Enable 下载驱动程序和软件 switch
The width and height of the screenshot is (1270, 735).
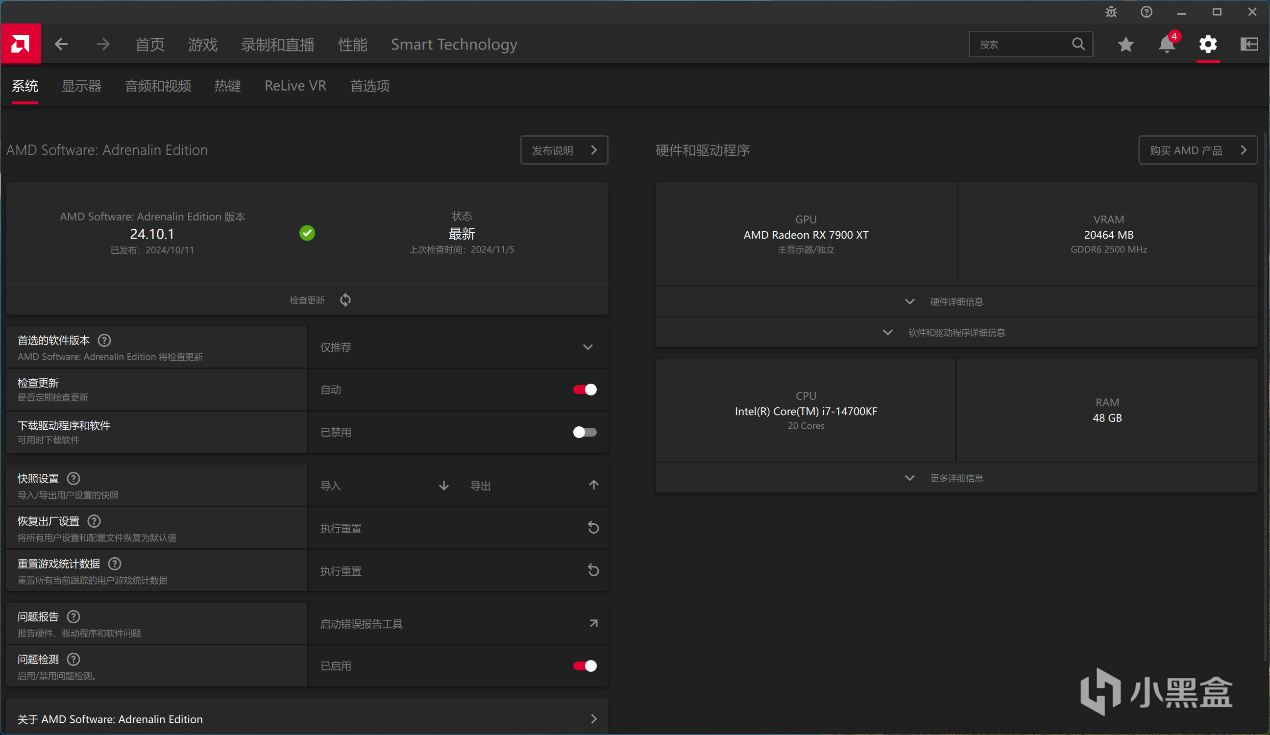pos(585,432)
